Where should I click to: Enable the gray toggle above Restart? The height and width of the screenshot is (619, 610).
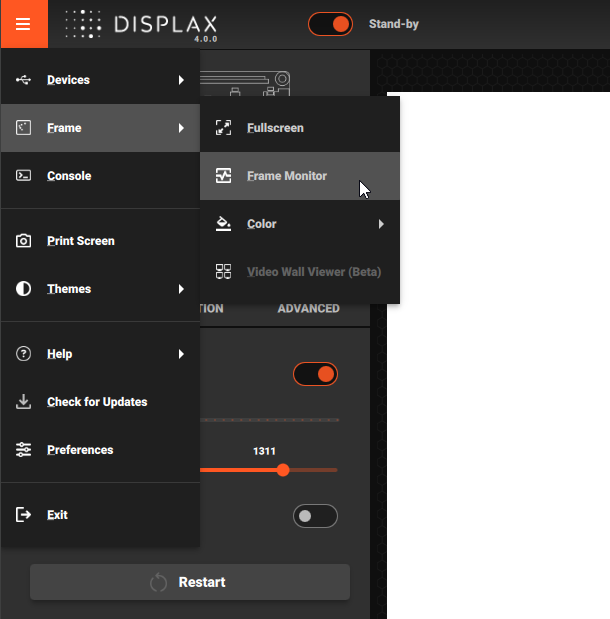(315, 516)
